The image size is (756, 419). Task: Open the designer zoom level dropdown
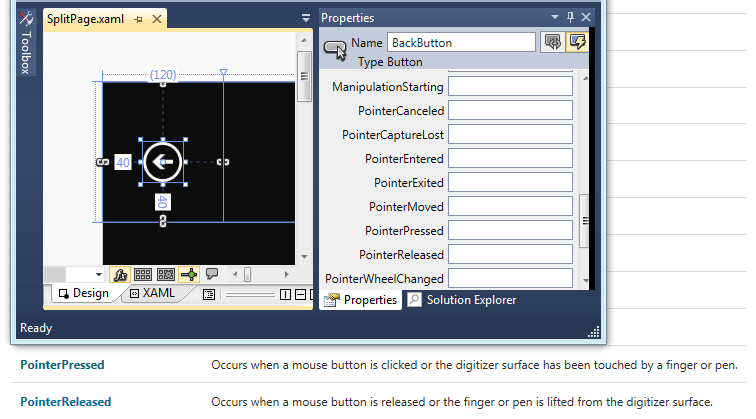tap(98, 274)
